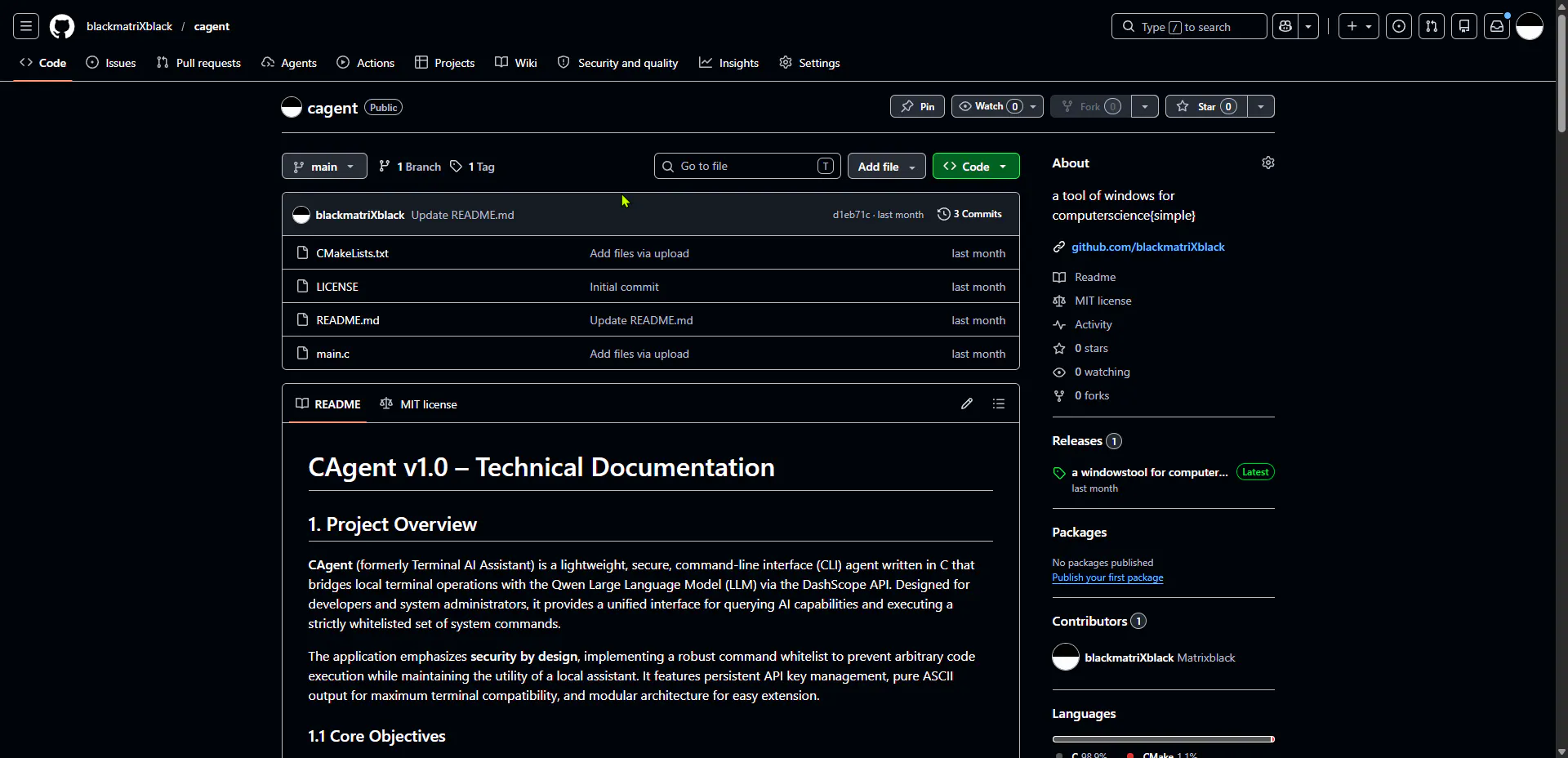This screenshot has width=1568, height=758.
Task: Open notifications inbox icon
Action: tap(1497, 26)
